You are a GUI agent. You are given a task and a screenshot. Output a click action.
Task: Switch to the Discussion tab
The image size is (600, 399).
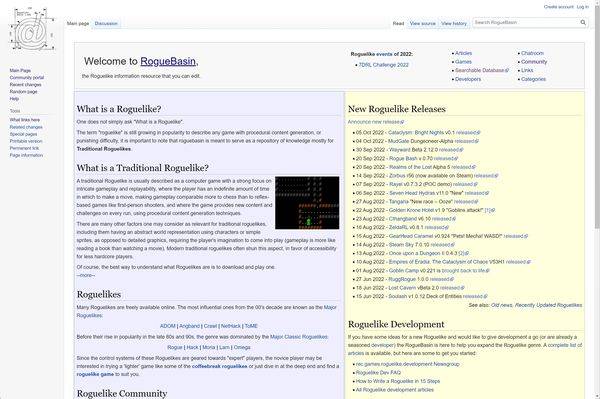[106, 24]
